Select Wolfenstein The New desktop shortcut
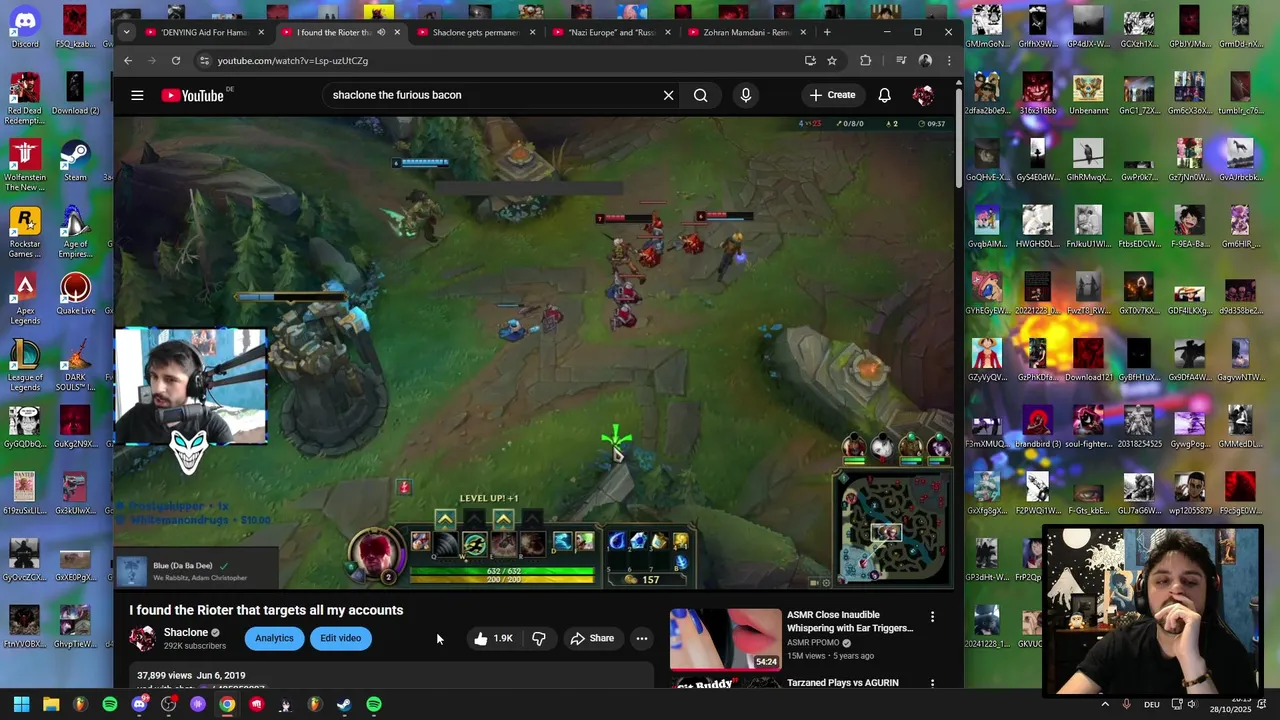1280x720 pixels. point(25,166)
